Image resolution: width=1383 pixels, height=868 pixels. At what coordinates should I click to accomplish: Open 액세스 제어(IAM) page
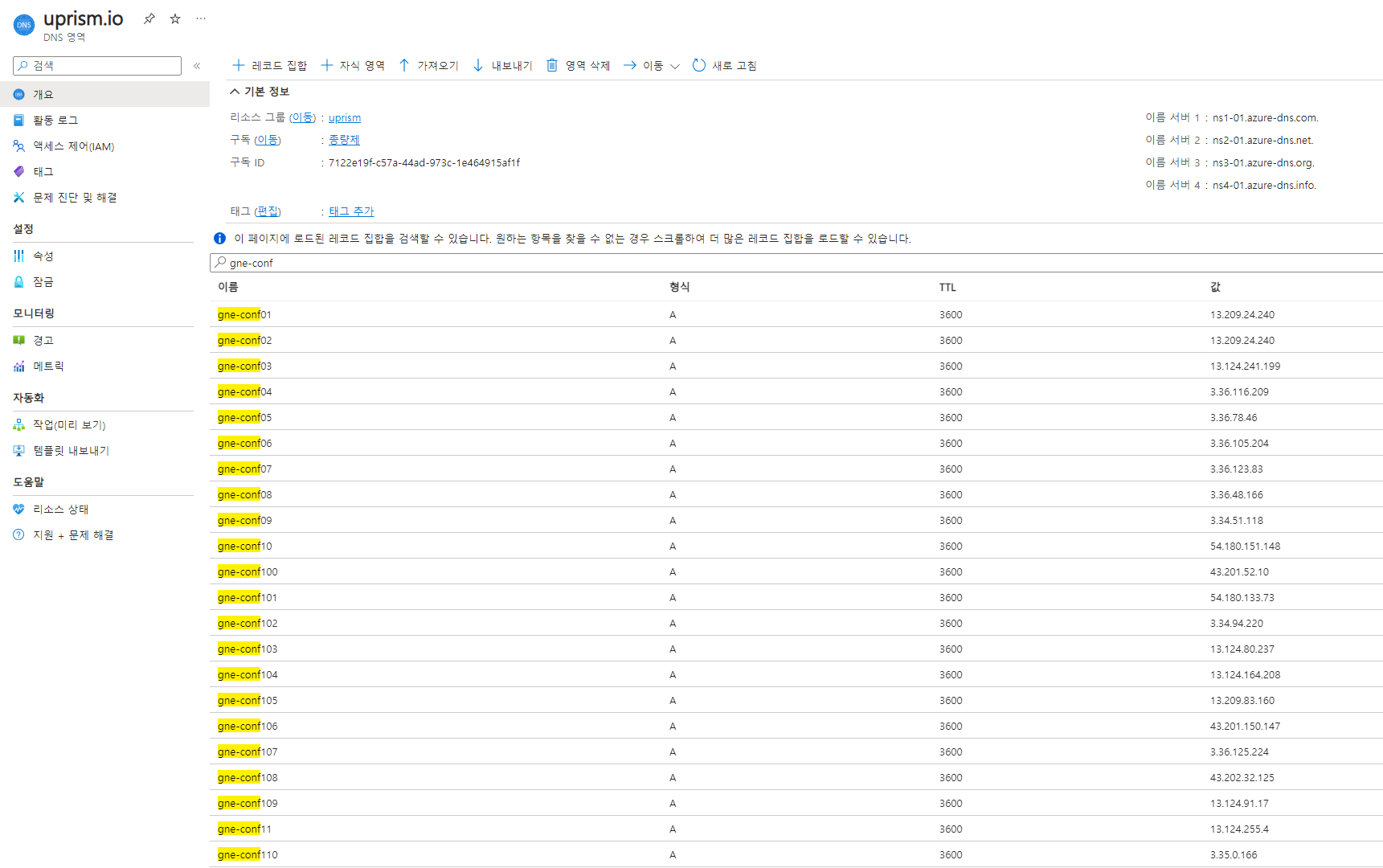point(104,145)
